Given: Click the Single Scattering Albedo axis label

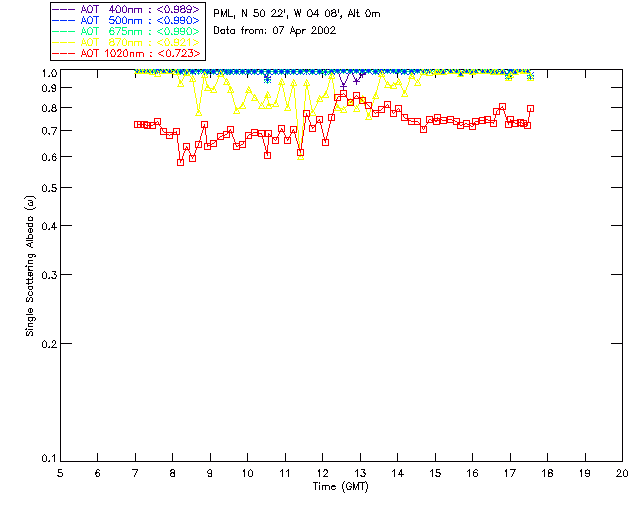Looking at the screenshot, I should tap(30, 266).
